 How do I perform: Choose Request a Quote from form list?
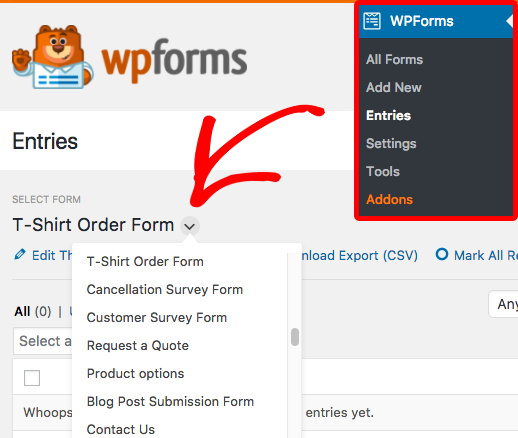coord(138,346)
